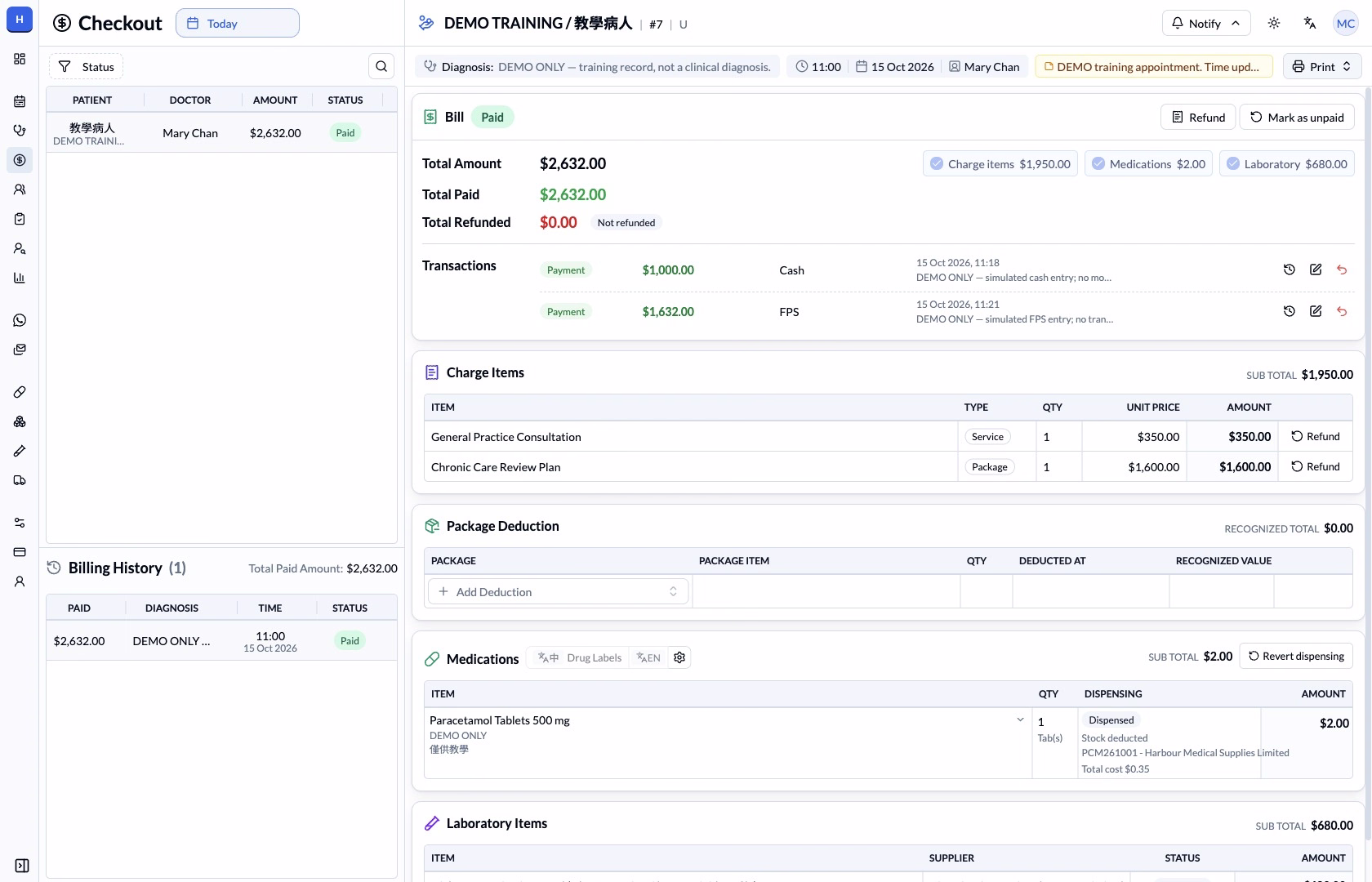Screen dimensions: 1372x882
Task: Open the Today date picker
Action: coord(238,23)
